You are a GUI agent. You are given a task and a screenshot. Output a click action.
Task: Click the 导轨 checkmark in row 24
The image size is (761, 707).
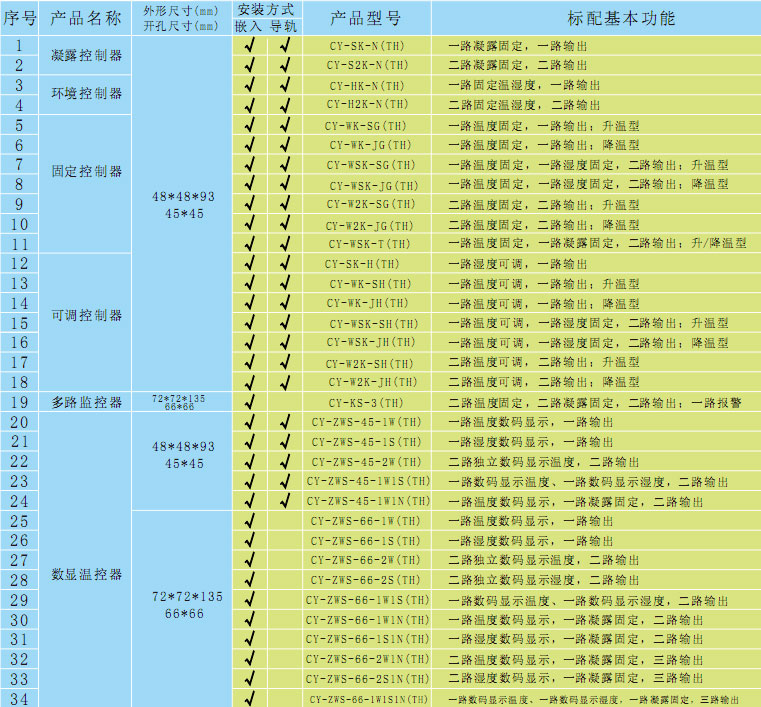point(285,501)
